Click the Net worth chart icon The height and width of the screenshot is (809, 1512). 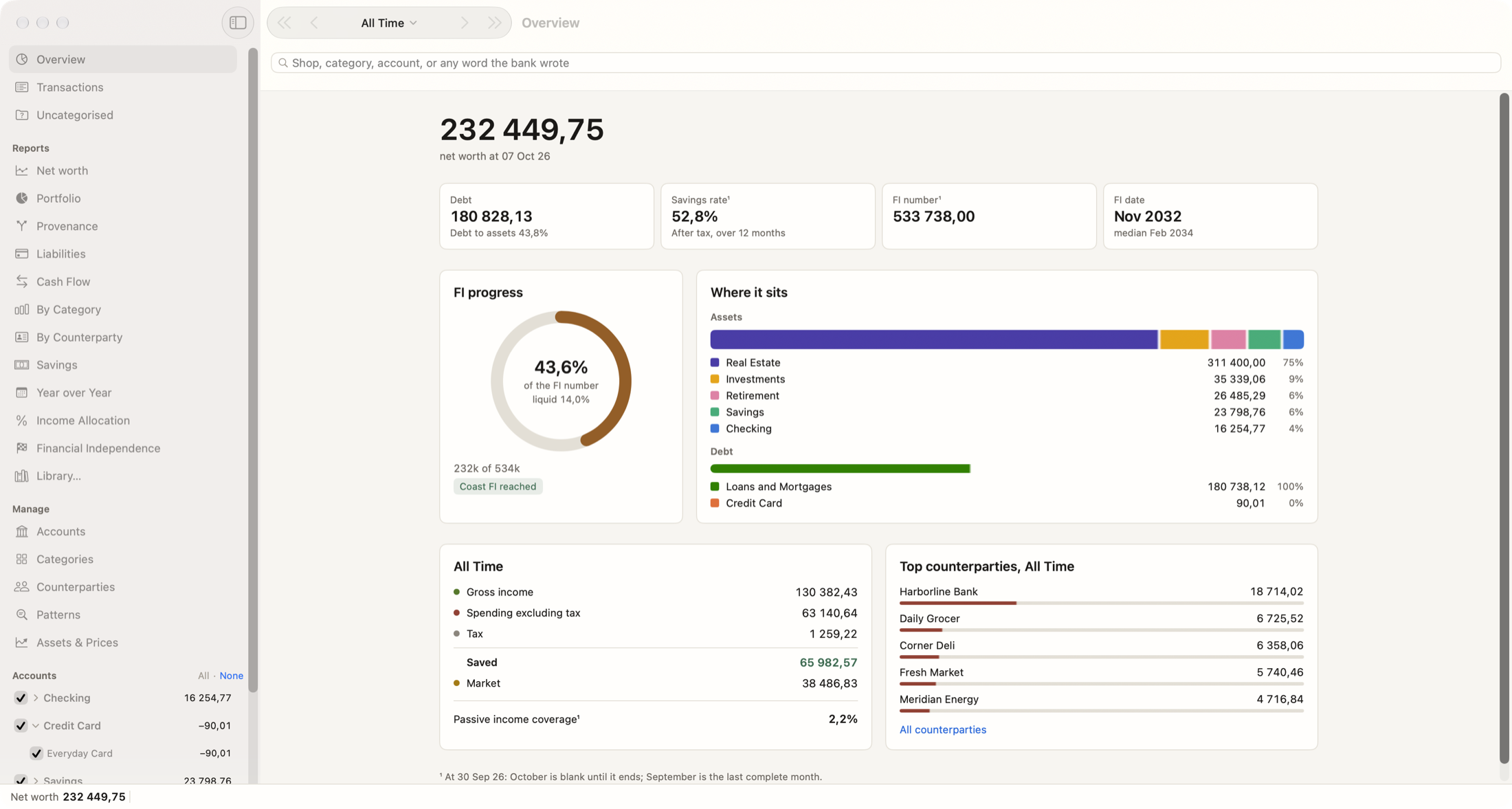[22, 170]
